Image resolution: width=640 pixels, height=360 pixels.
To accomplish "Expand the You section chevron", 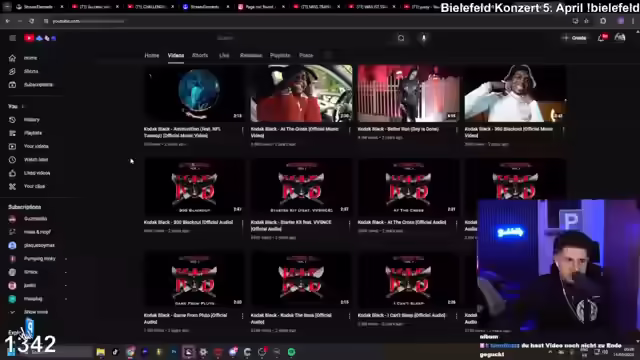I will point(22,107).
